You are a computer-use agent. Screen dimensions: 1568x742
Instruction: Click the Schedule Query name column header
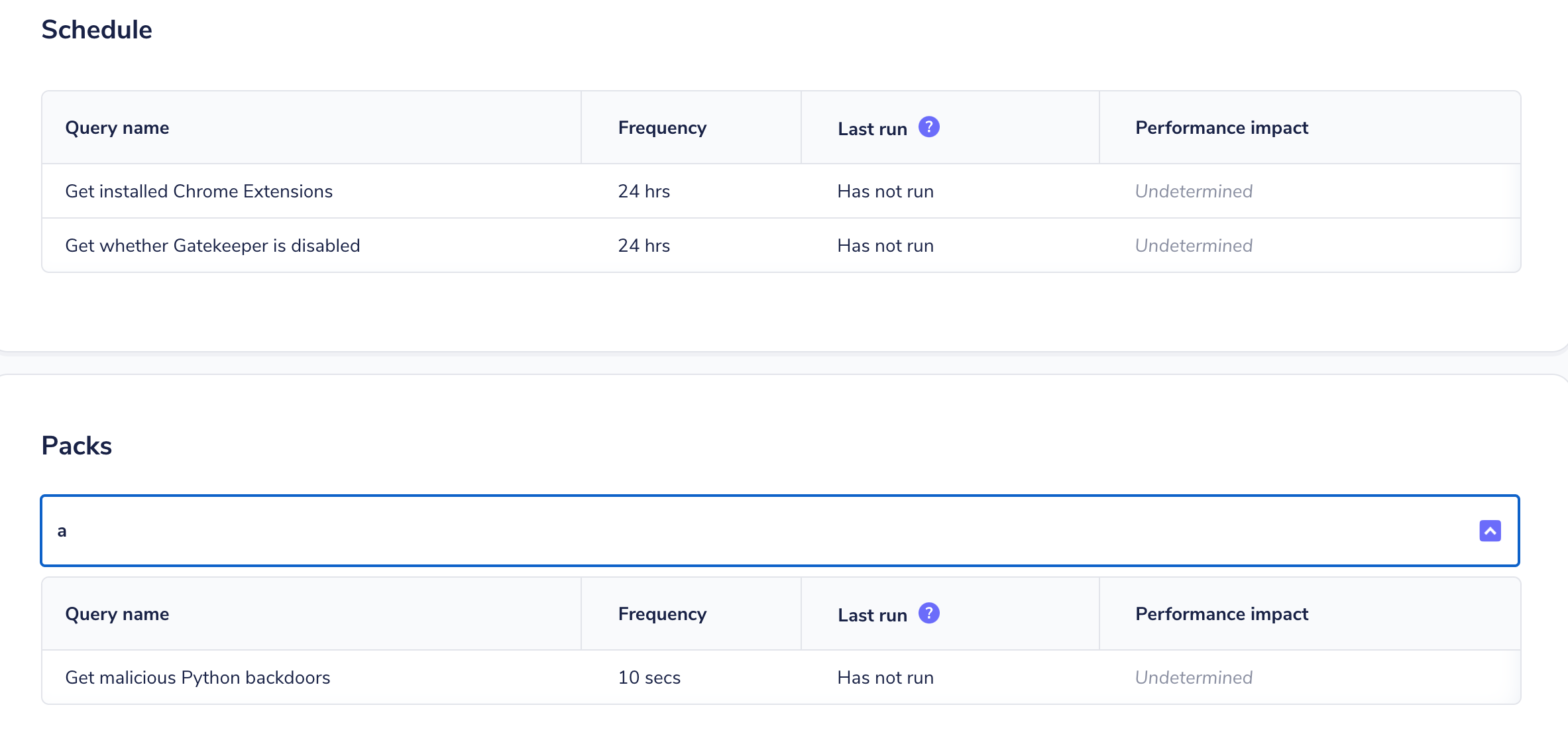pos(117,128)
